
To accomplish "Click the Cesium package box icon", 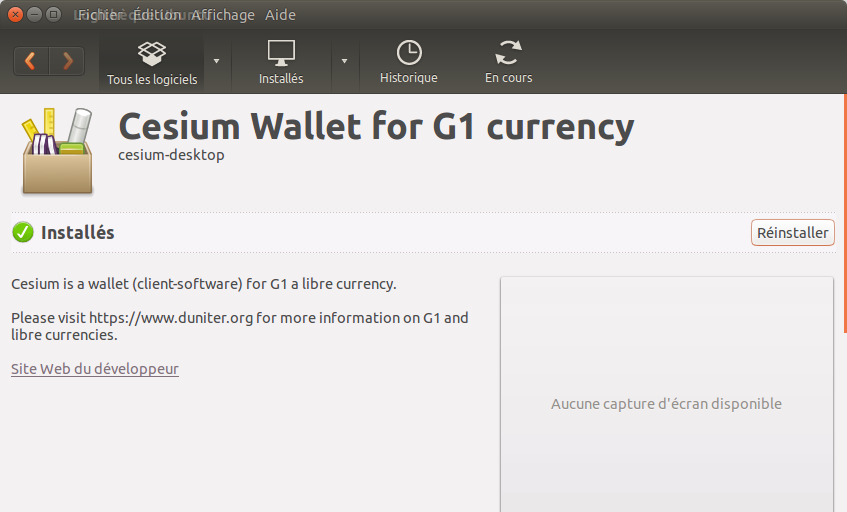I will click(x=57, y=151).
